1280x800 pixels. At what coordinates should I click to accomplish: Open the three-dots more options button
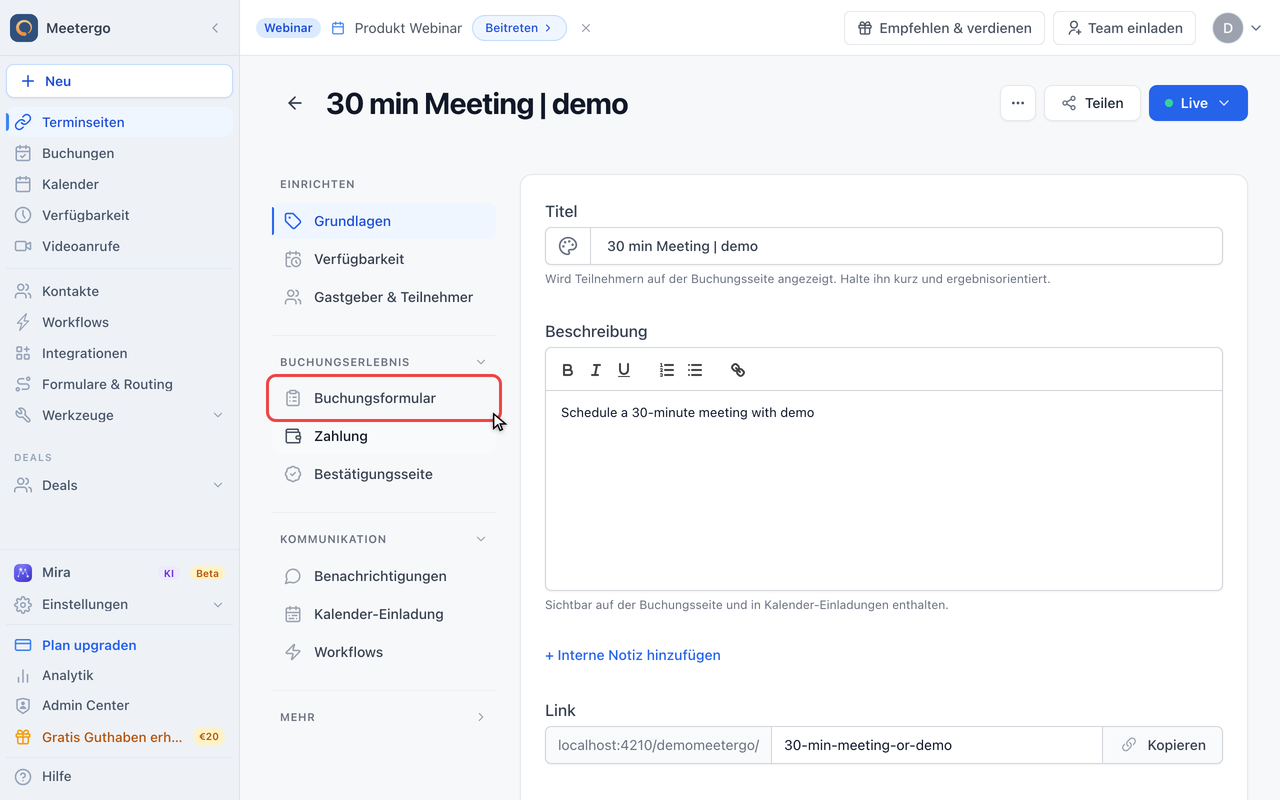1017,103
